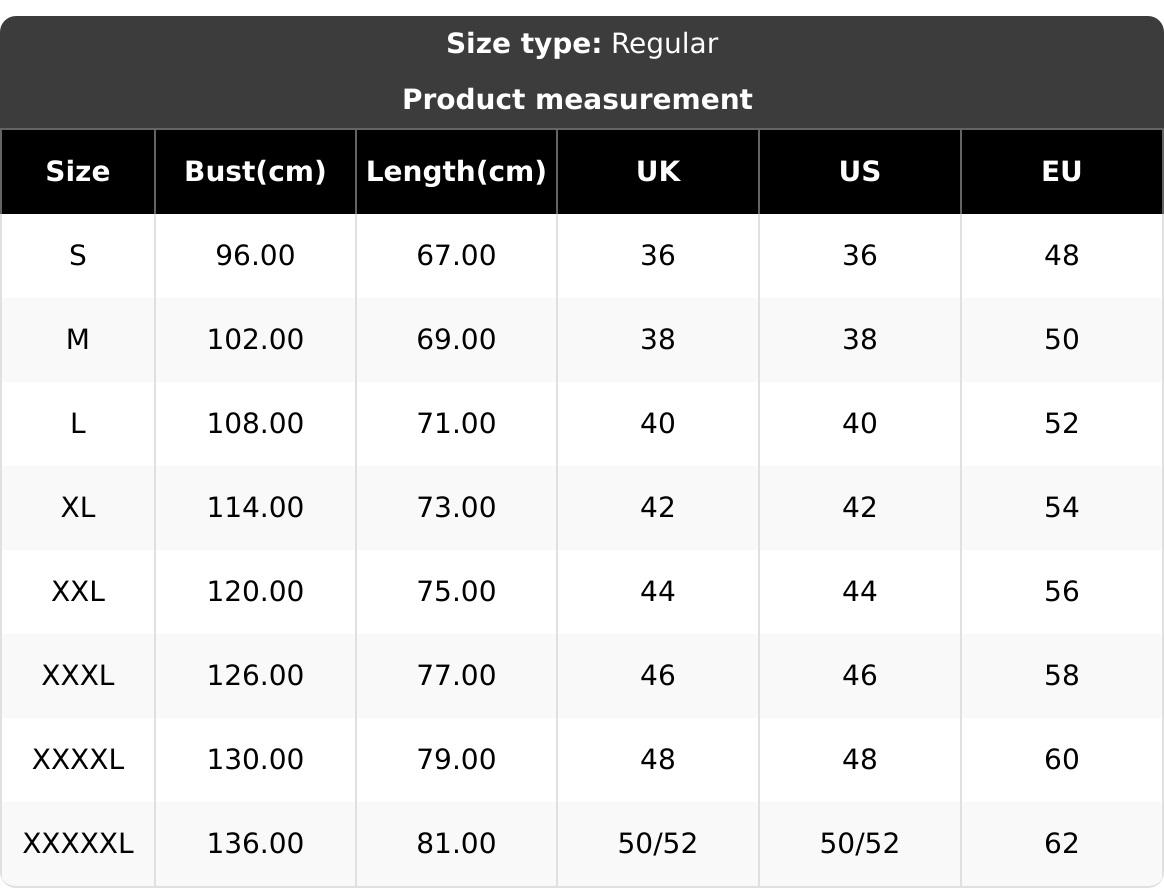Select the M size row label
Screen dimensions: 1164x888
click(x=78, y=340)
